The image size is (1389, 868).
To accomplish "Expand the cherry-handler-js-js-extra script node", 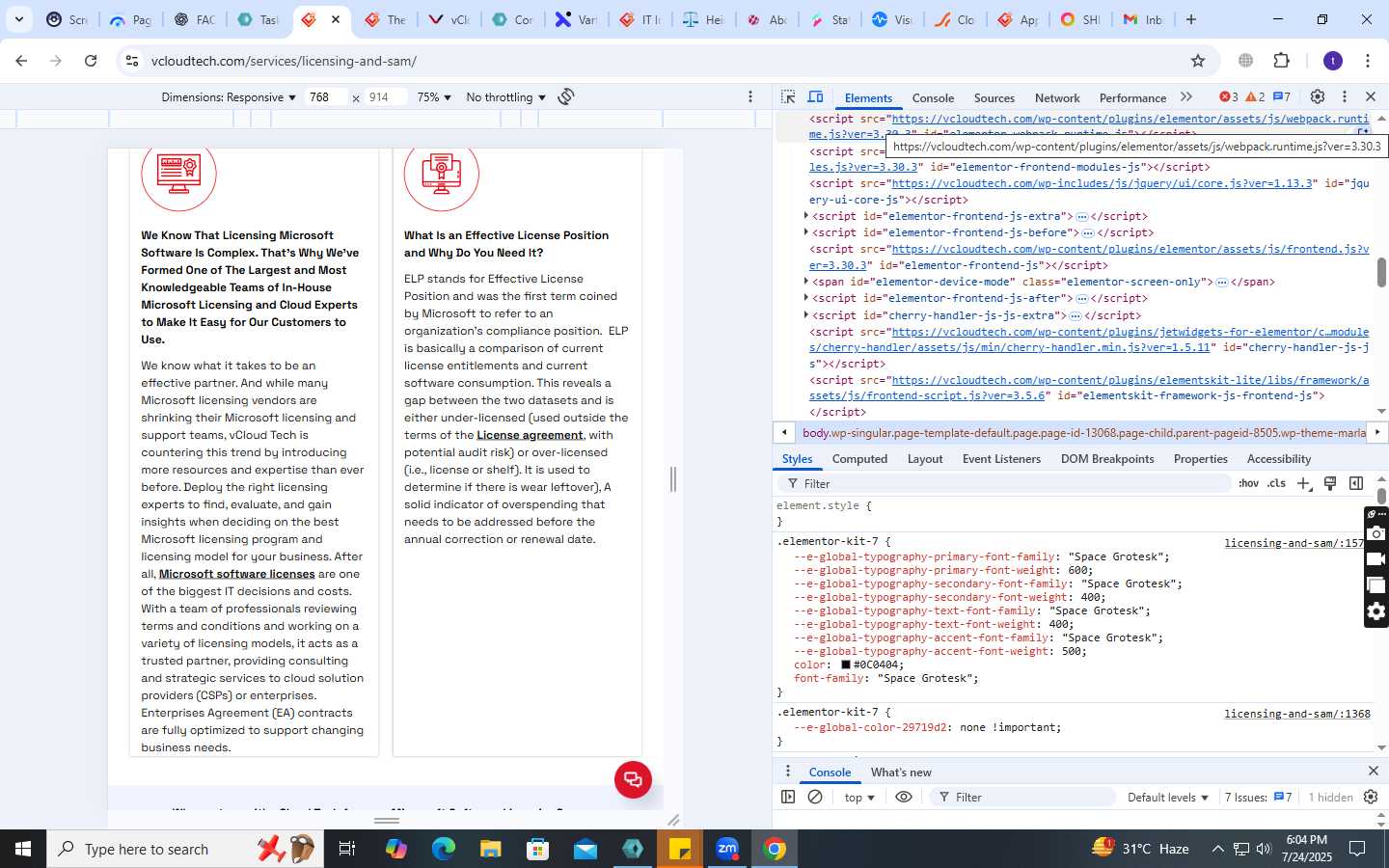I will tap(805, 315).
